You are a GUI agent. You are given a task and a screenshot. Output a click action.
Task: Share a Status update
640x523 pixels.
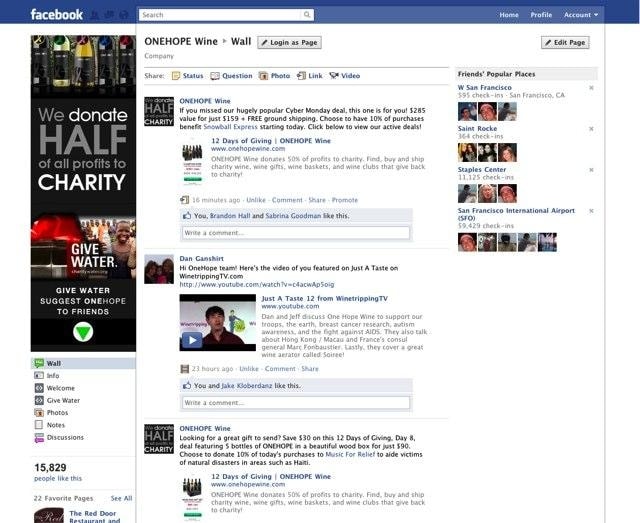(188, 76)
